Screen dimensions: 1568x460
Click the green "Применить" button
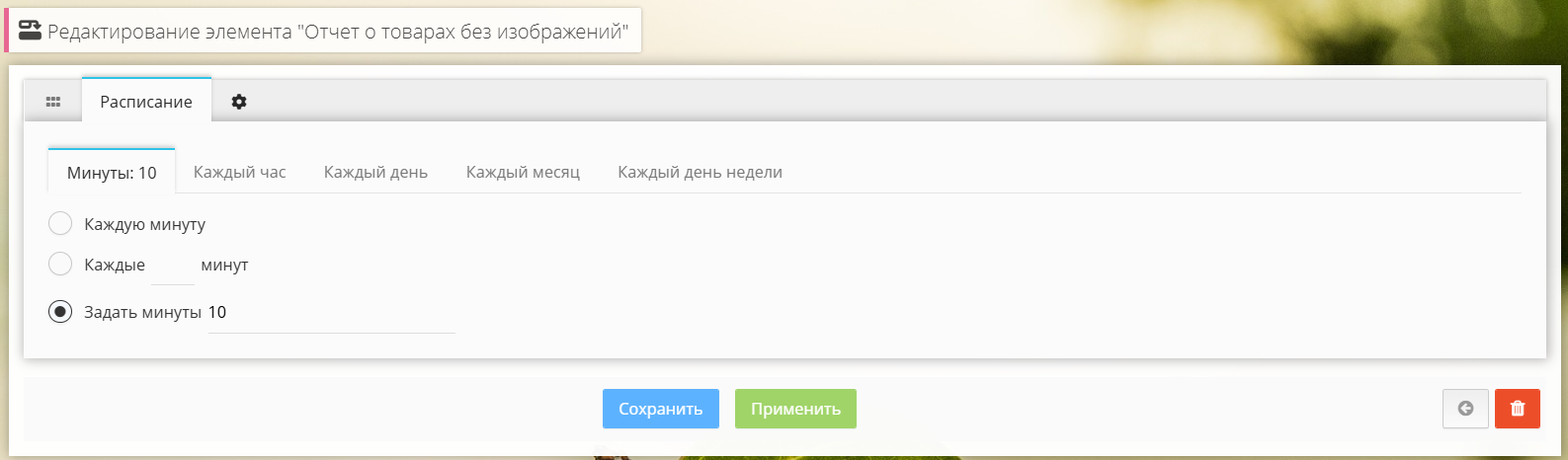click(x=795, y=409)
